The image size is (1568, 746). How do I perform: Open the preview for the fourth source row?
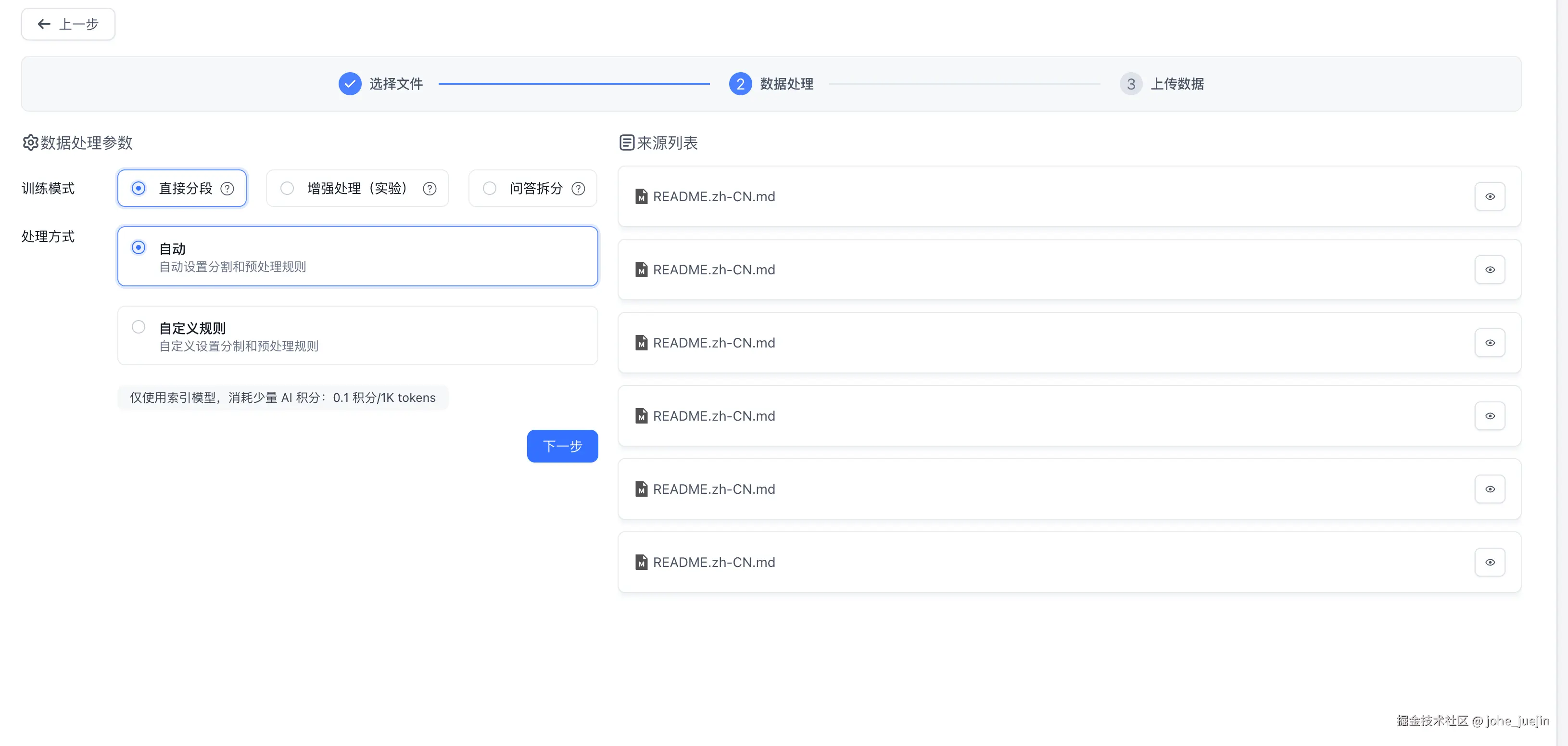[1490, 416]
